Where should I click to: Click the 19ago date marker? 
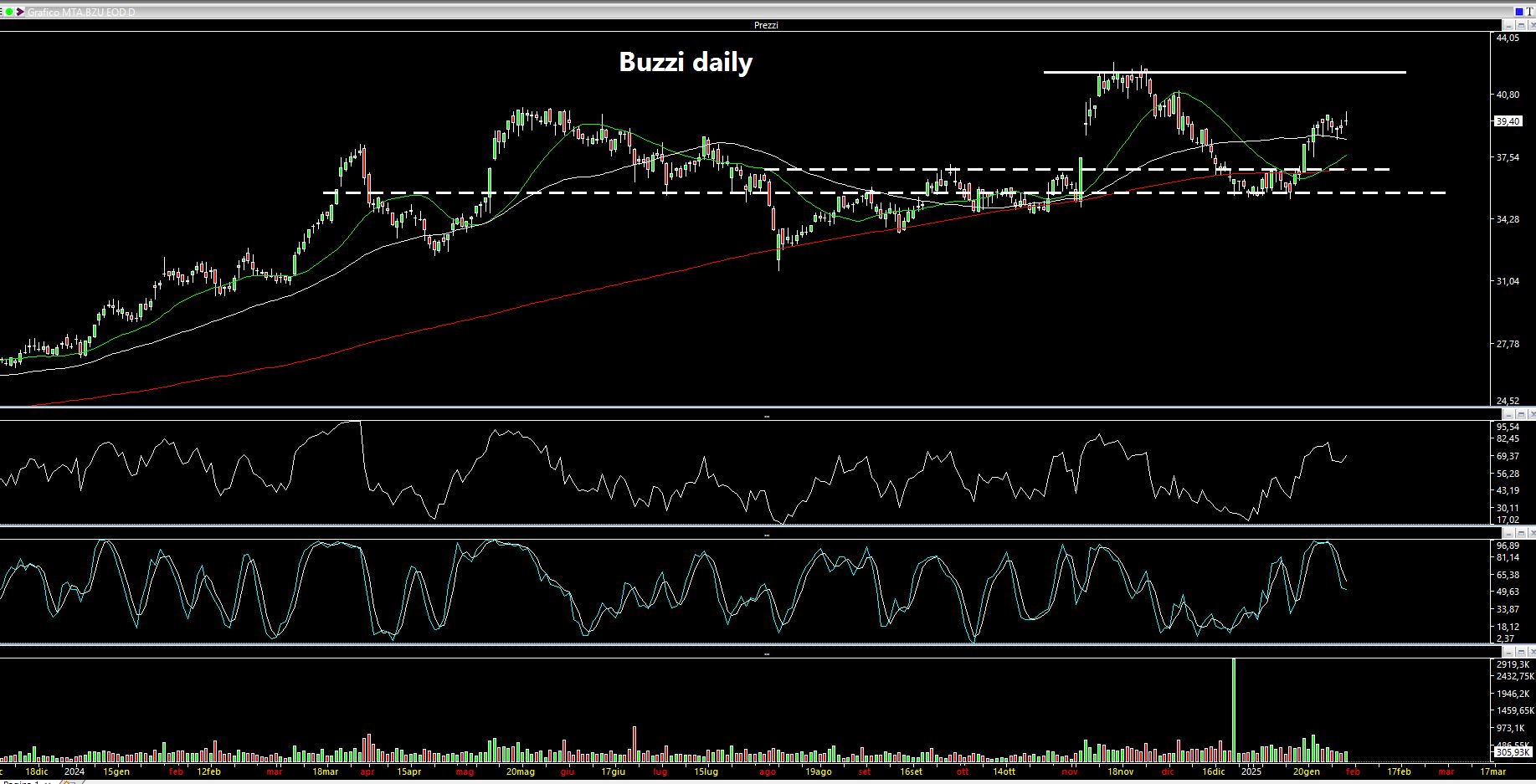point(818,771)
